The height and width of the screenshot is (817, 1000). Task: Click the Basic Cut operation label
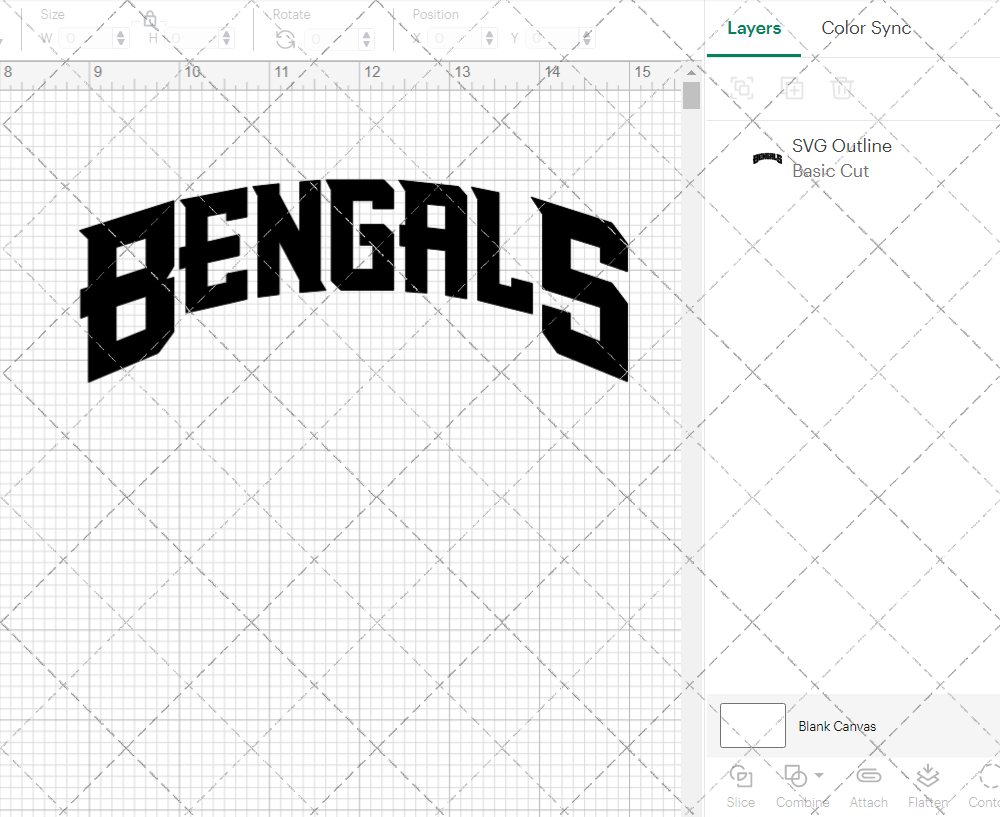tap(830, 171)
